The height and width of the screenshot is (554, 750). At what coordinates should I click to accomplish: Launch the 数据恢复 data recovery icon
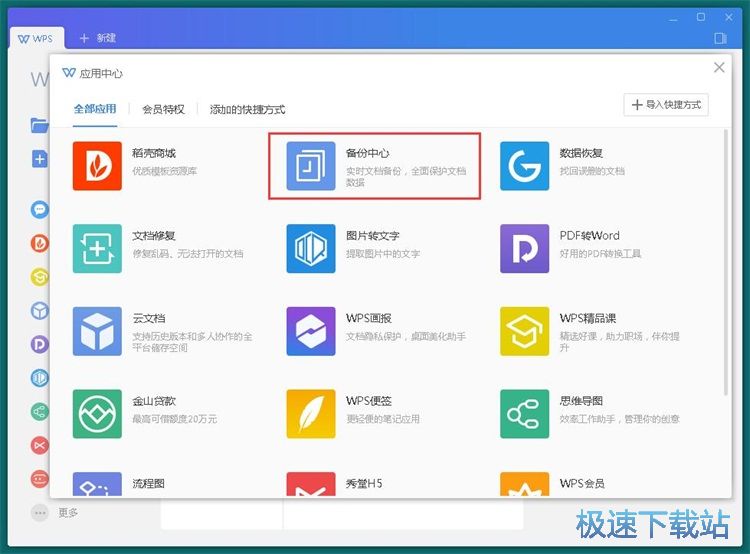pyautogui.click(x=525, y=166)
